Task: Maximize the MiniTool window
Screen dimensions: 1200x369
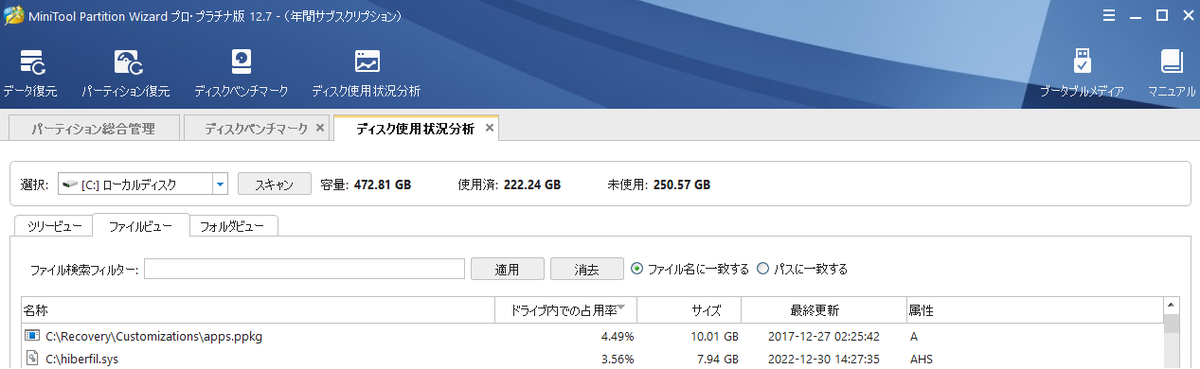Action: (1162, 16)
